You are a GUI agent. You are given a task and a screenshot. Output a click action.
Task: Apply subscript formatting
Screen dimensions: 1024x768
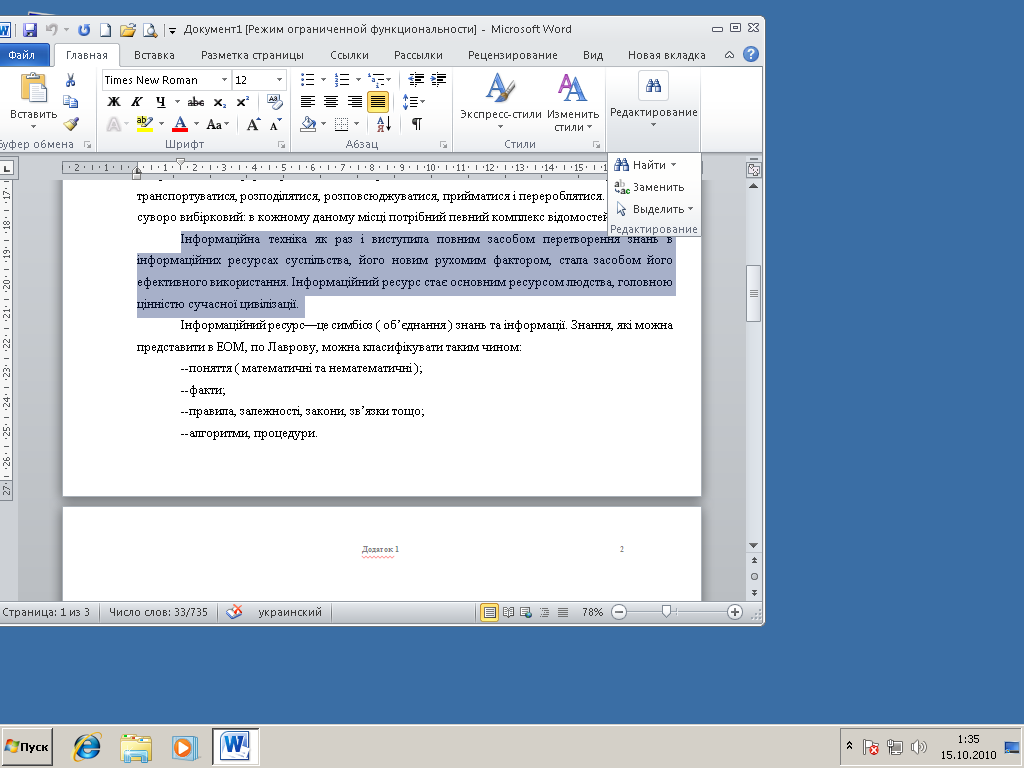coord(220,102)
